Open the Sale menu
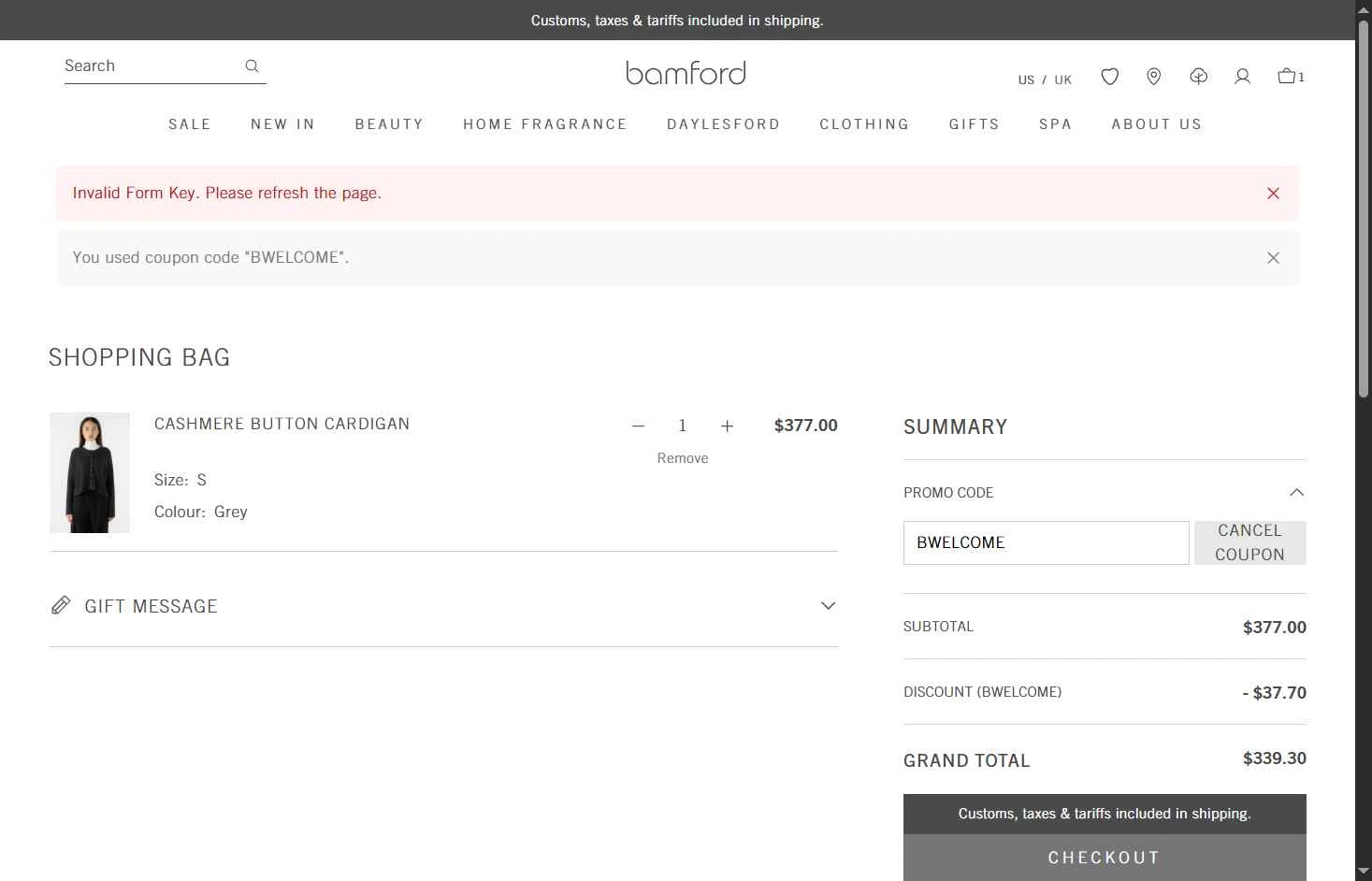Image resolution: width=1372 pixels, height=881 pixels. [190, 124]
